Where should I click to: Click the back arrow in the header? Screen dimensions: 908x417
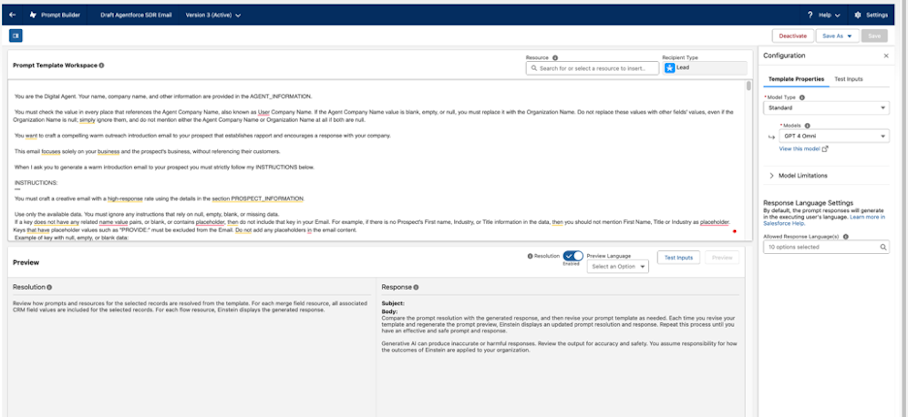point(13,15)
